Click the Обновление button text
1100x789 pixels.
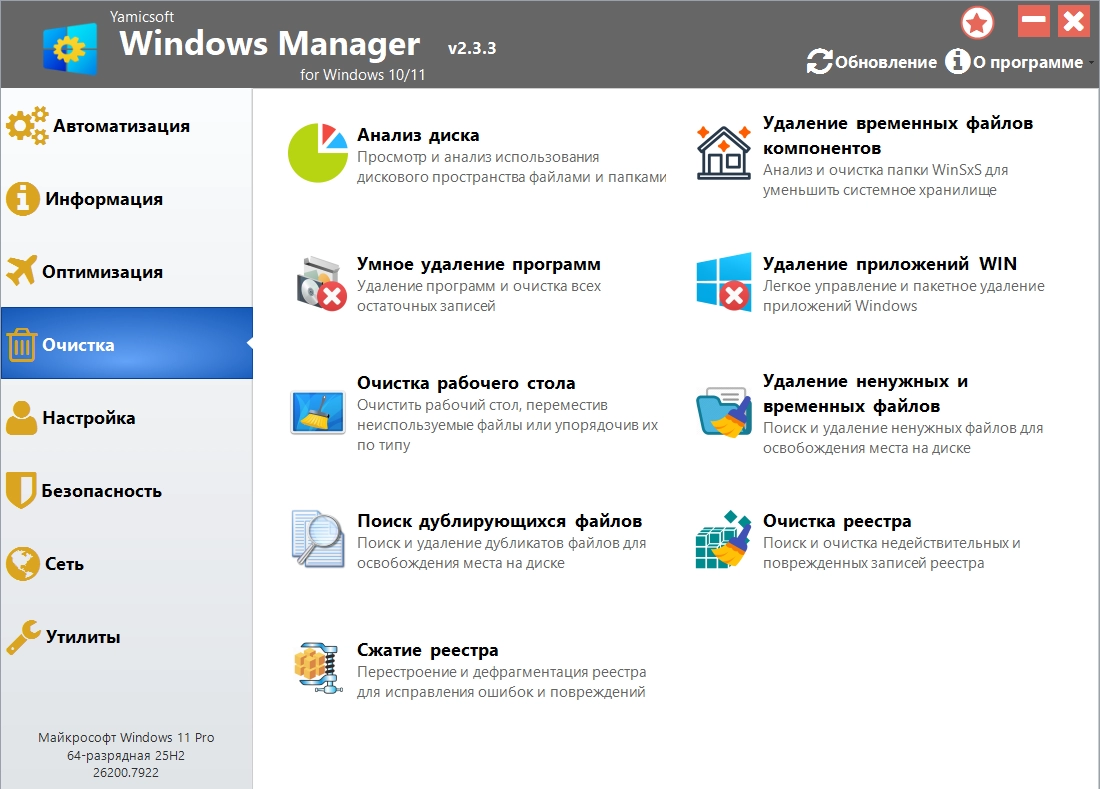coord(885,62)
